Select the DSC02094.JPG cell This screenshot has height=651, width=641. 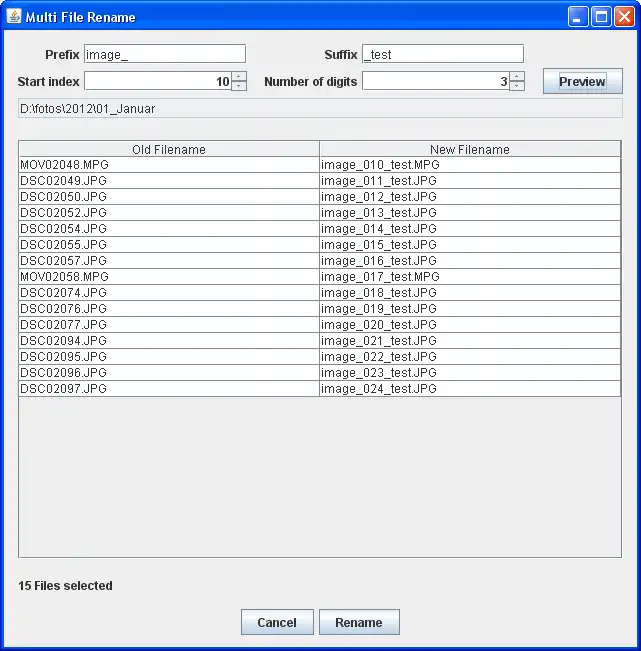coord(169,340)
